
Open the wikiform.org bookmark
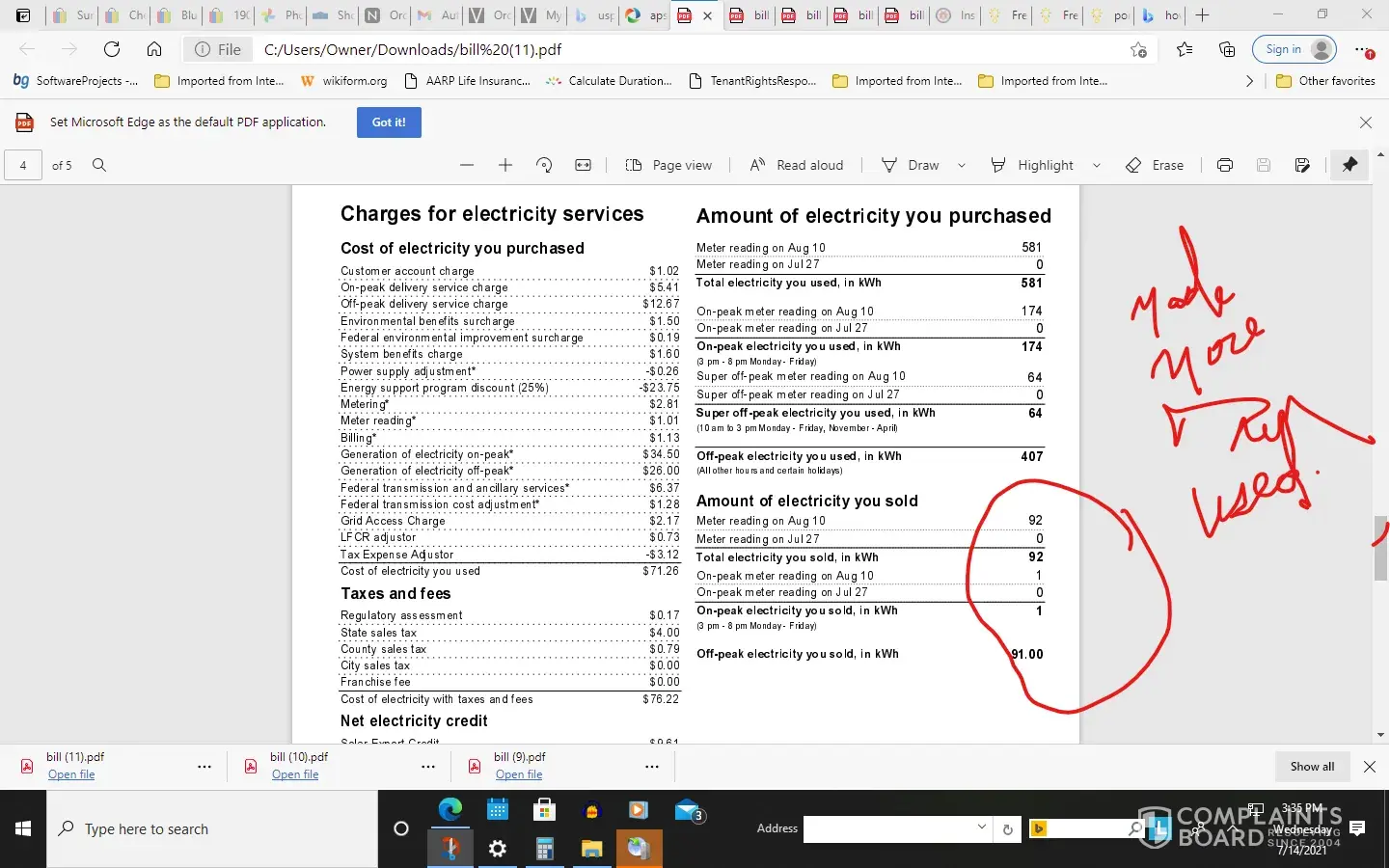tap(344, 81)
